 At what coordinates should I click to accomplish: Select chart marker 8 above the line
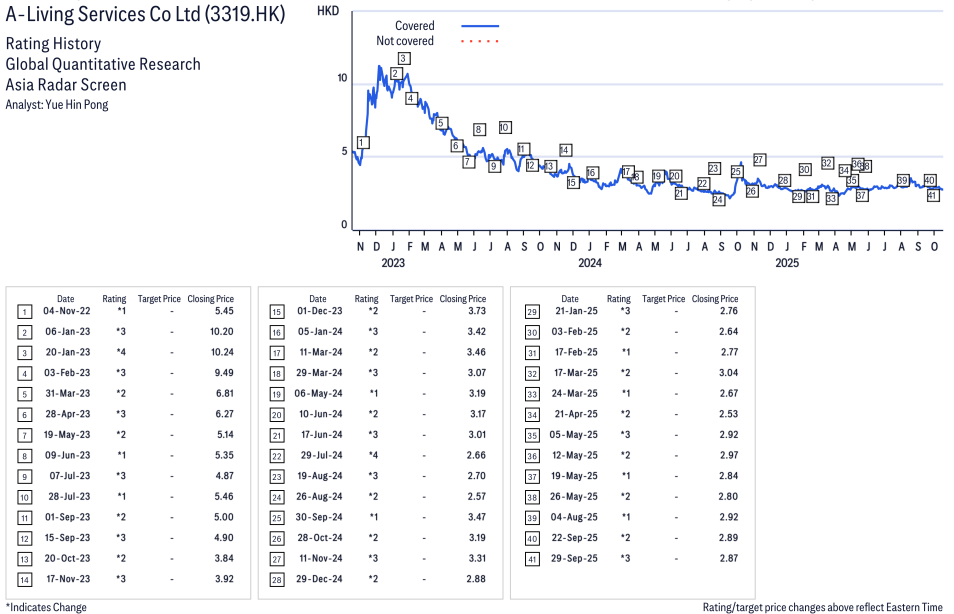coord(479,129)
